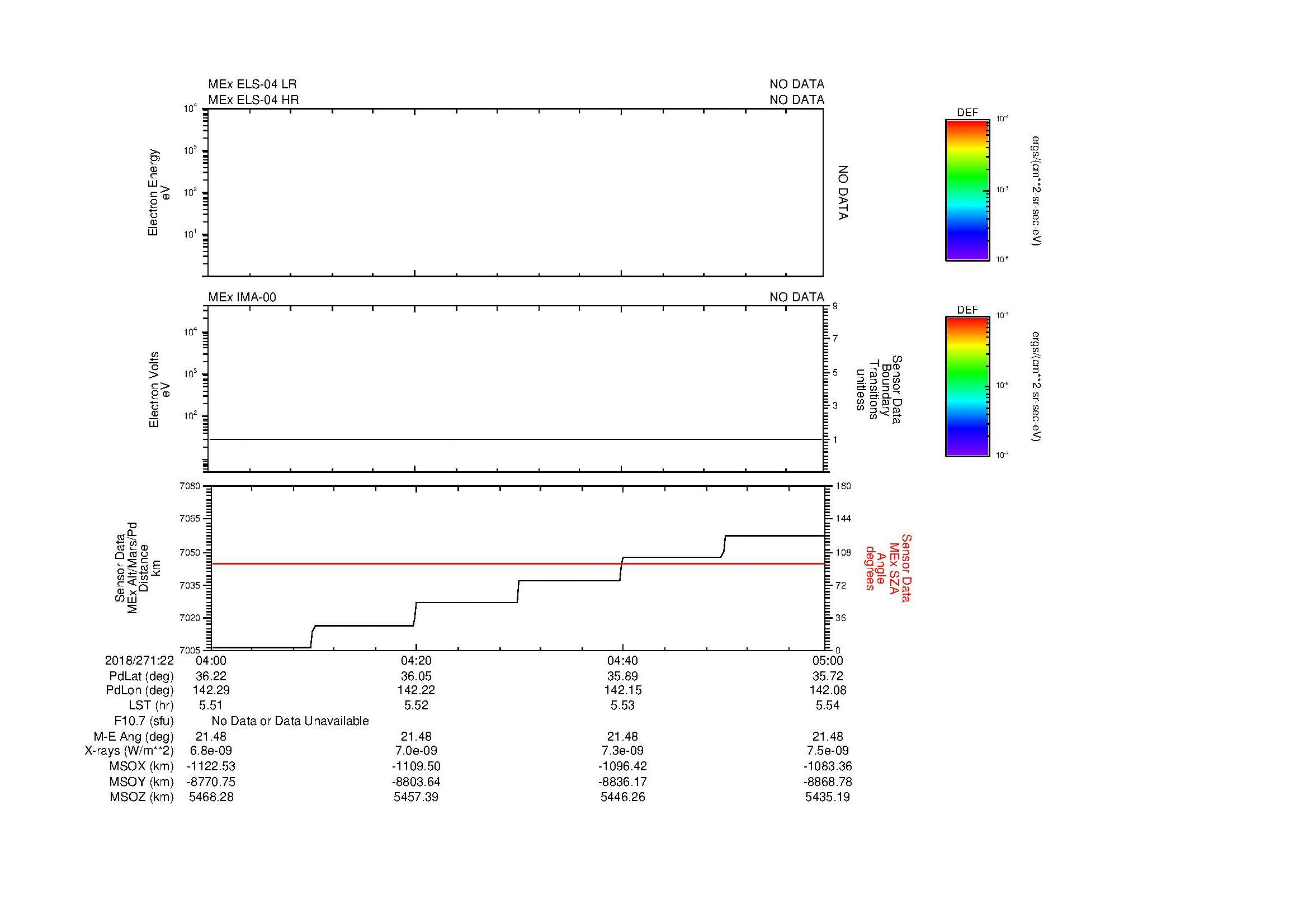
Task: Click the 'MSOZ (km)' row label
Action: coord(141,797)
